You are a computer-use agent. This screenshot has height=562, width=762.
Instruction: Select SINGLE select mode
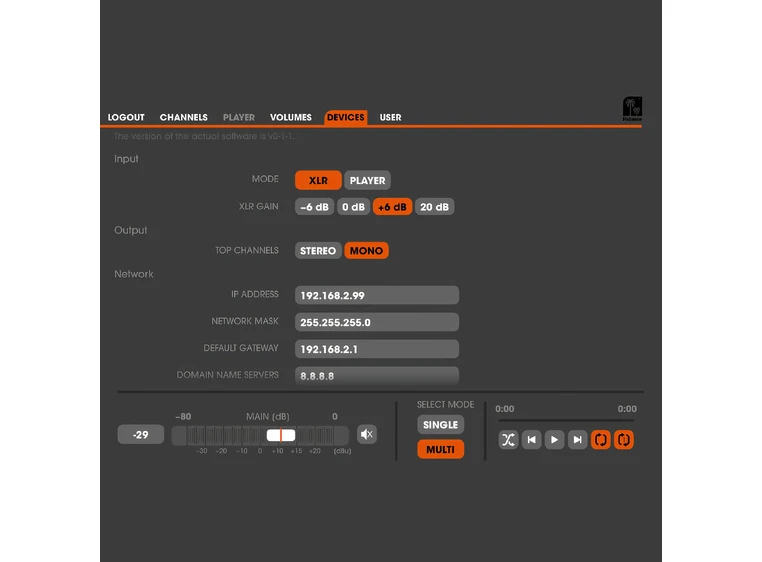click(440, 425)
